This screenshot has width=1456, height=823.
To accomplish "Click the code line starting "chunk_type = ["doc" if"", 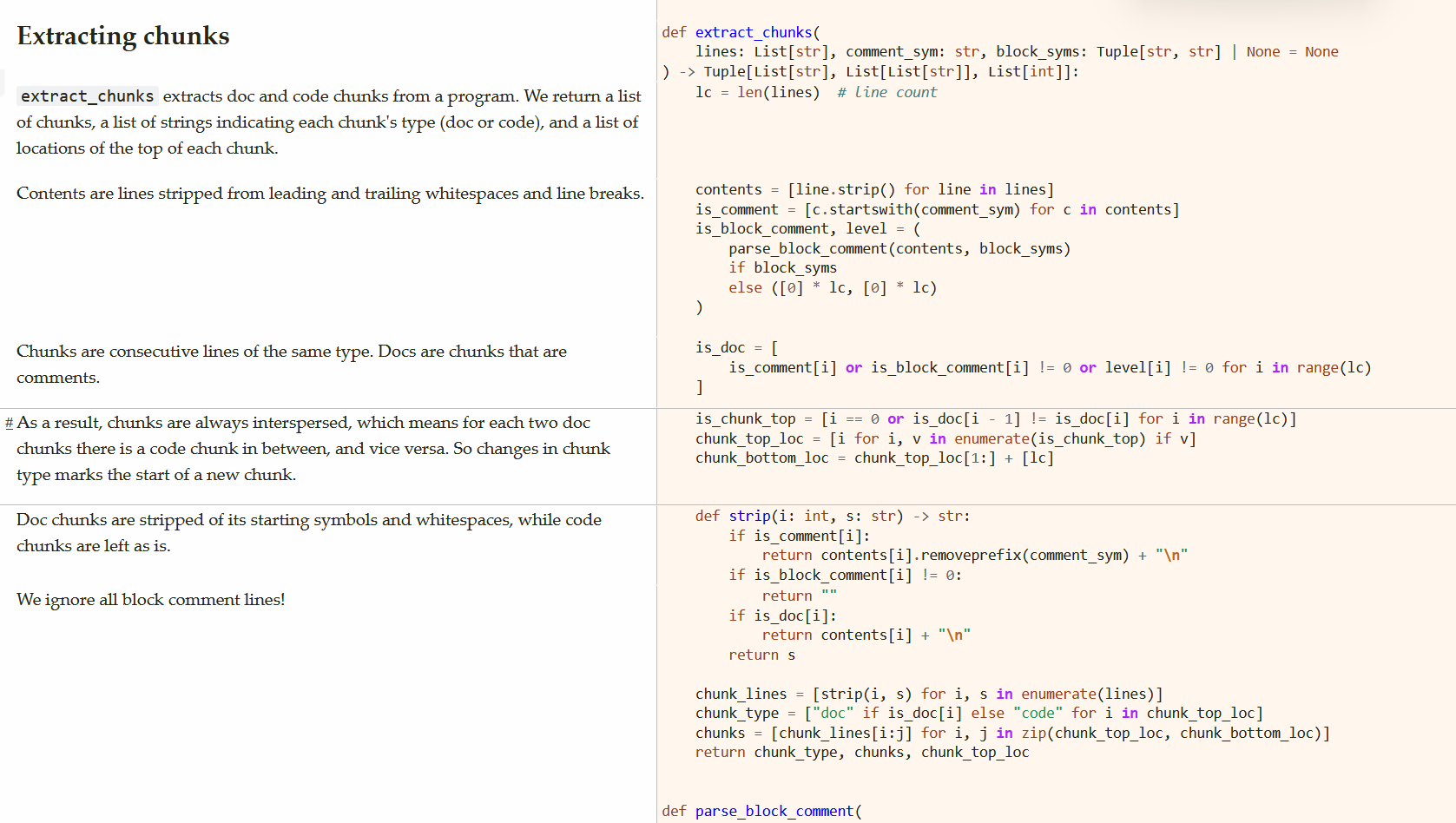I will pos(979,714).
